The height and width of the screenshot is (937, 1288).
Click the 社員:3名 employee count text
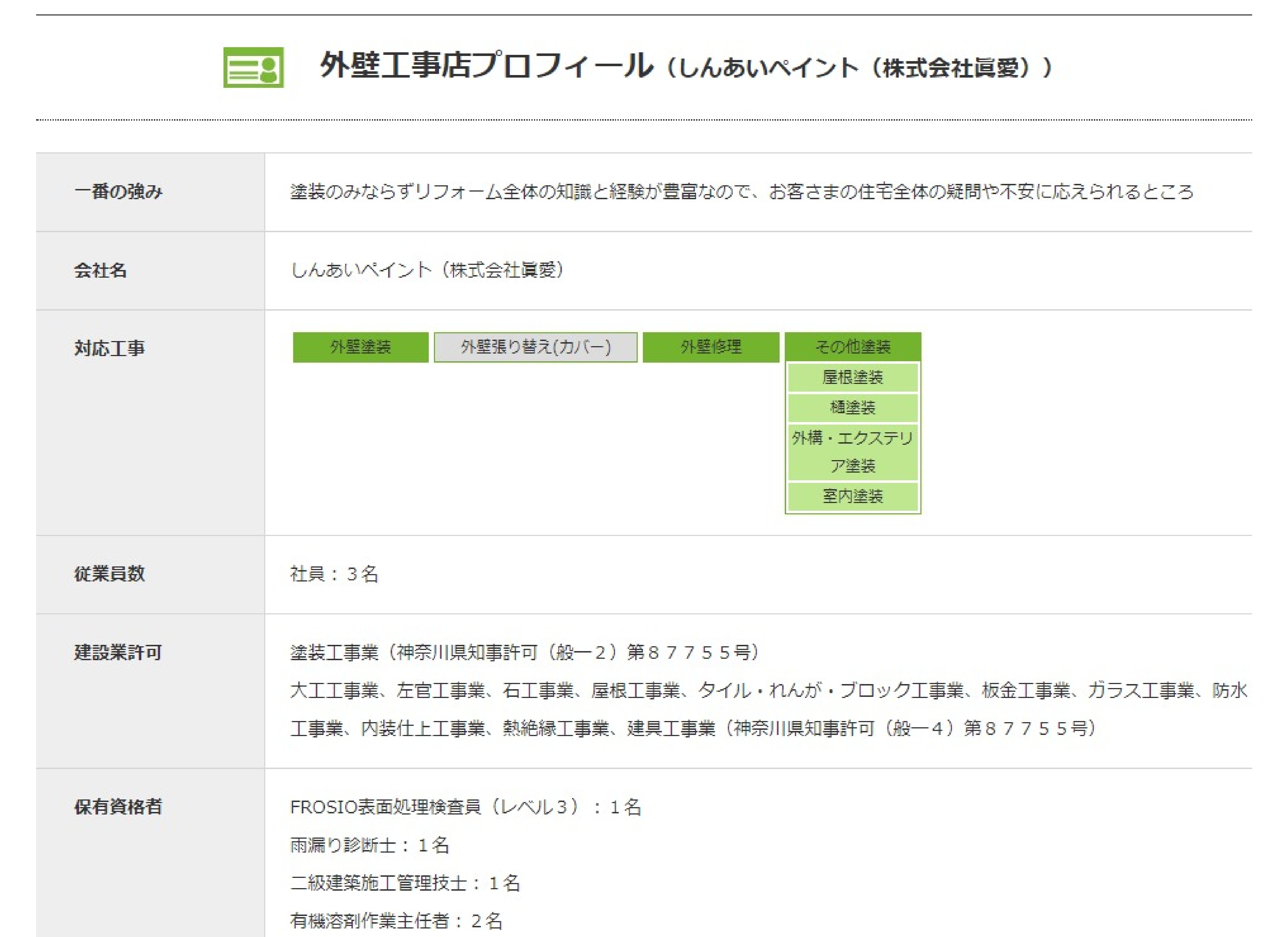pyautogui.click(x=334, y=574)
